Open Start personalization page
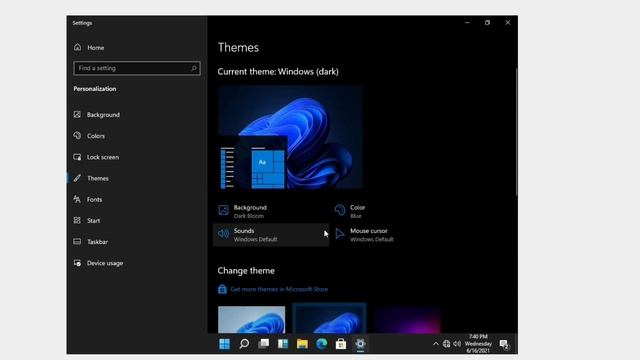This screenshot has width=640, height=360. click(87, 221)
